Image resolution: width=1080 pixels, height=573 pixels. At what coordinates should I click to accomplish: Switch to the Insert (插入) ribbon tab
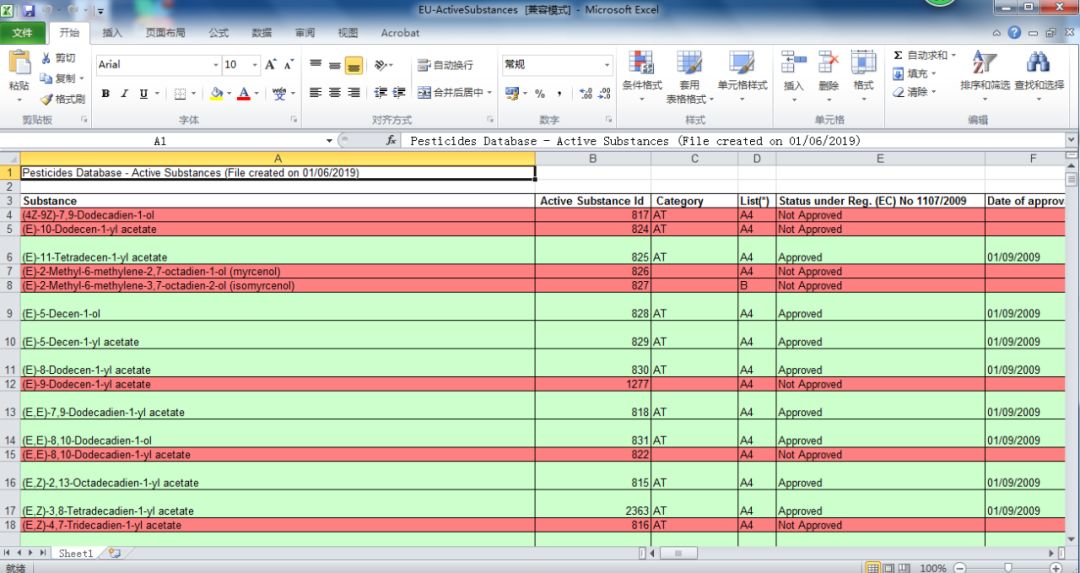pos(112,33)
